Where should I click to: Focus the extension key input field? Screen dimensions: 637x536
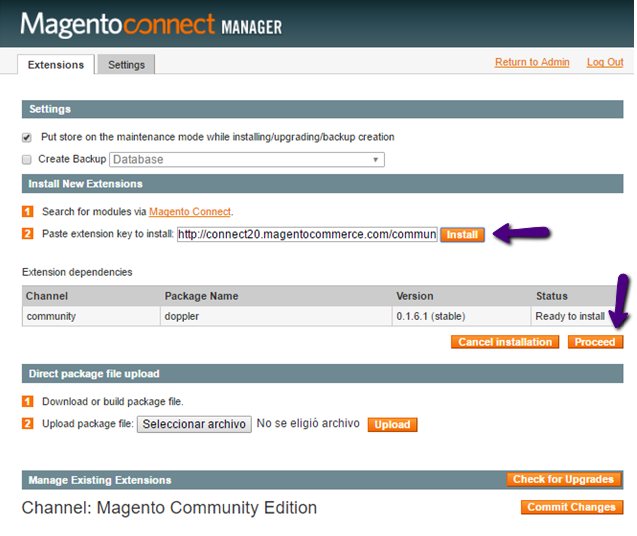307,234
